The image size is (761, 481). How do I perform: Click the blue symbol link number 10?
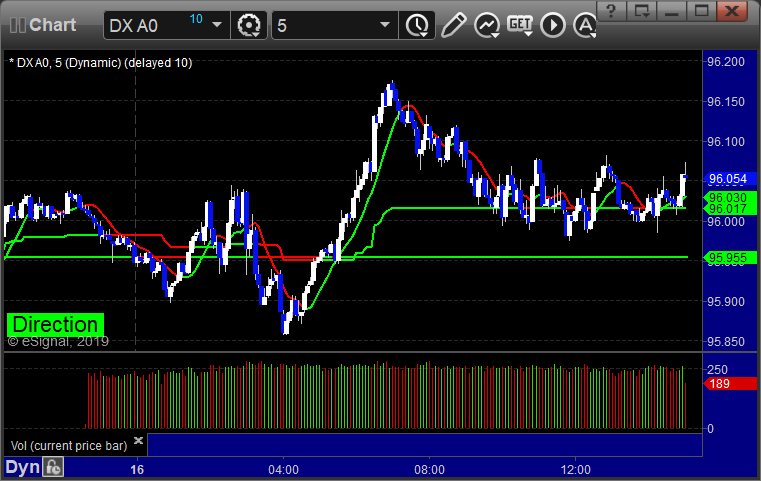[x=196, y=19]
